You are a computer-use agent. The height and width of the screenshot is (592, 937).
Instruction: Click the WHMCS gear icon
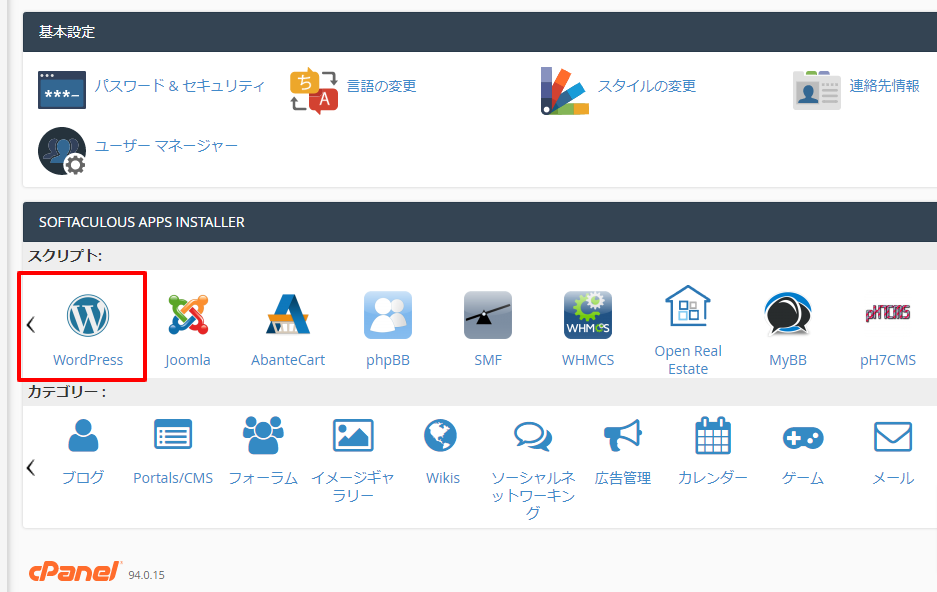[588, 315]
